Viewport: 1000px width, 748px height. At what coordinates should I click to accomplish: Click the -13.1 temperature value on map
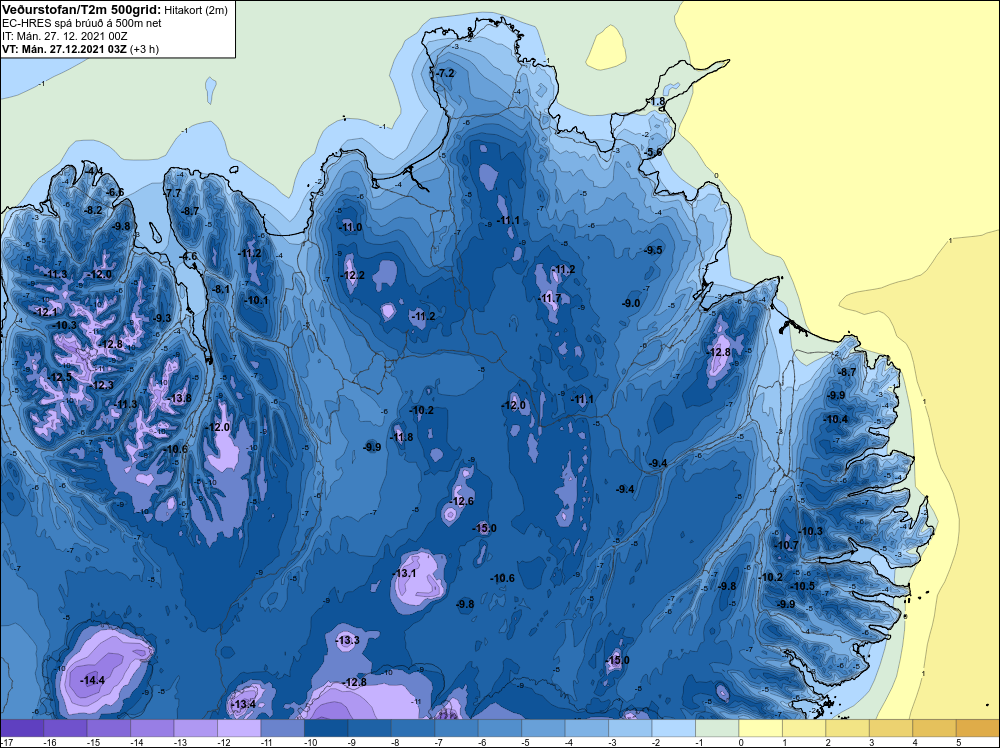(404, 573)
